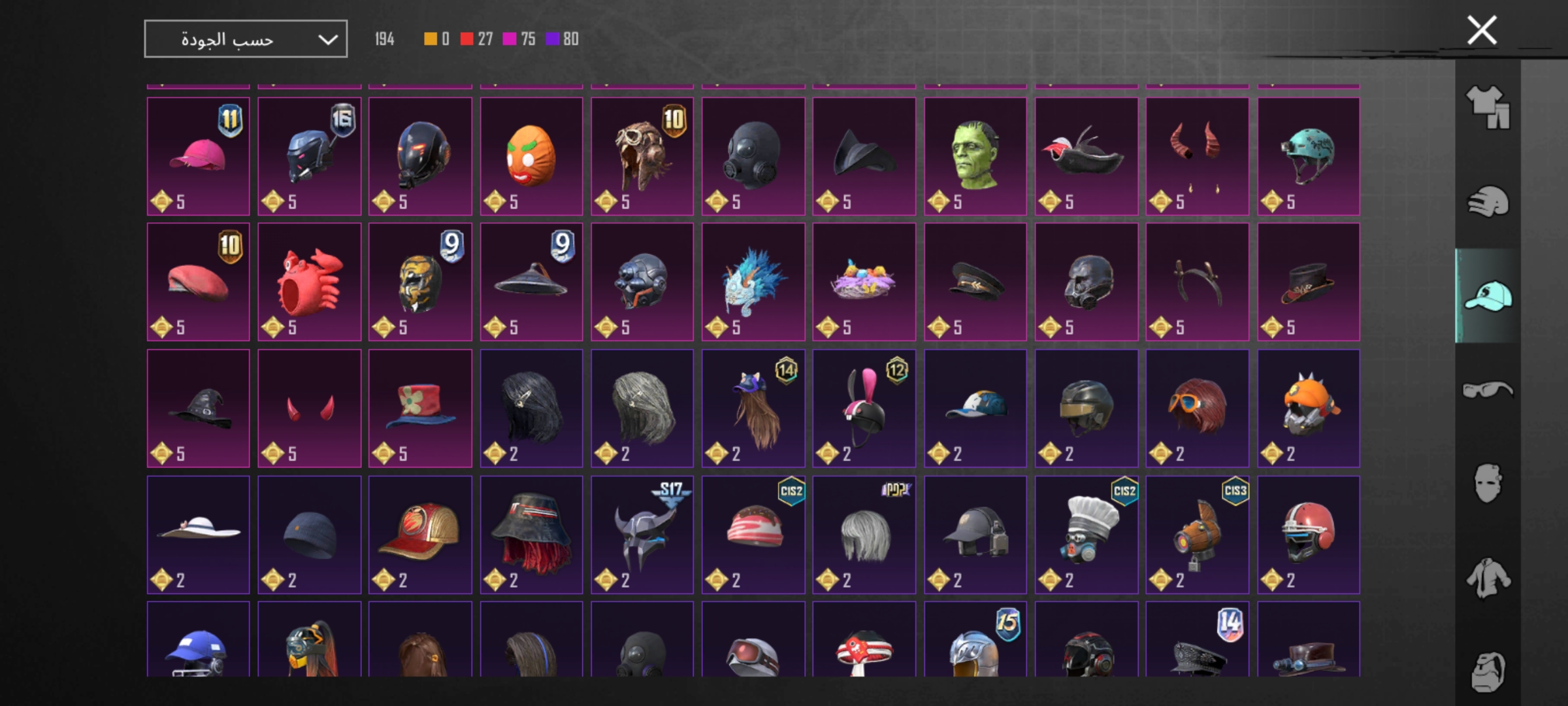Select the jacket category icon
The width and height of the screenshot is (1568, 706).
coord(1488,578)
